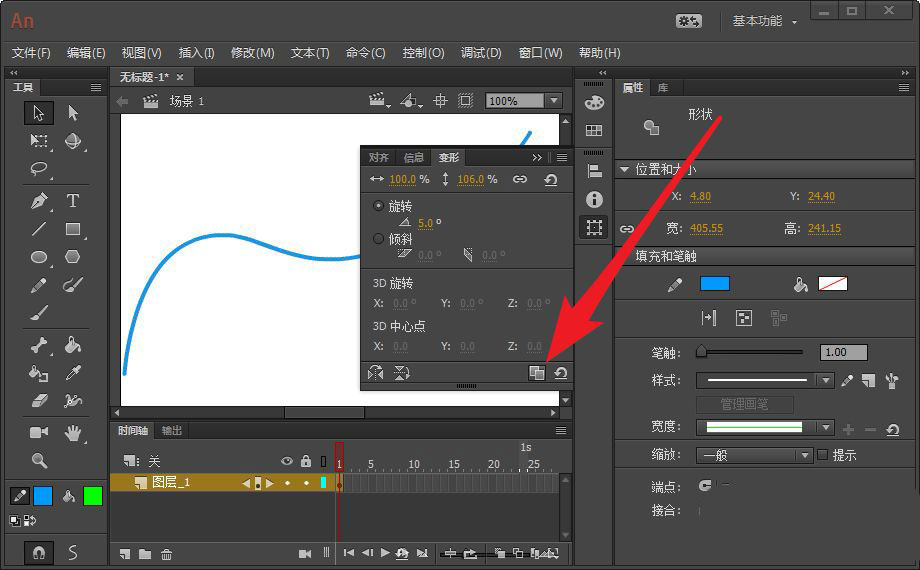Expand more tabs chevron in Transform panel
Screen dimensions: 920x570
[537, 157]
